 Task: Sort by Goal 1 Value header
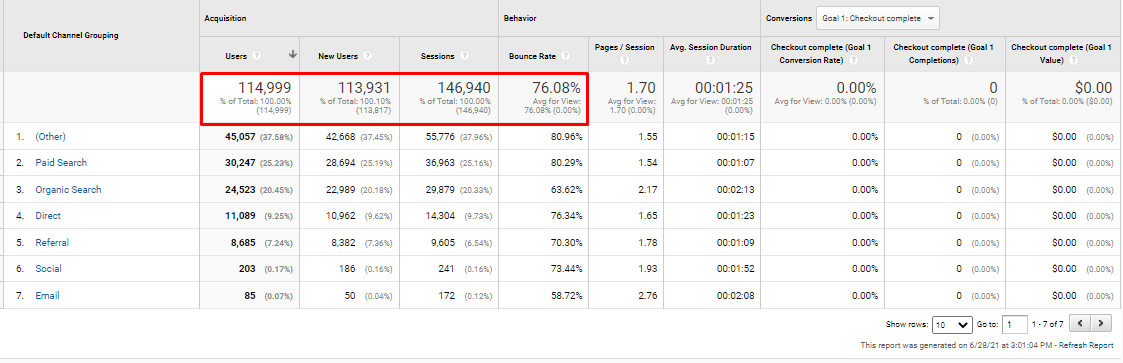coord(1061,54)
